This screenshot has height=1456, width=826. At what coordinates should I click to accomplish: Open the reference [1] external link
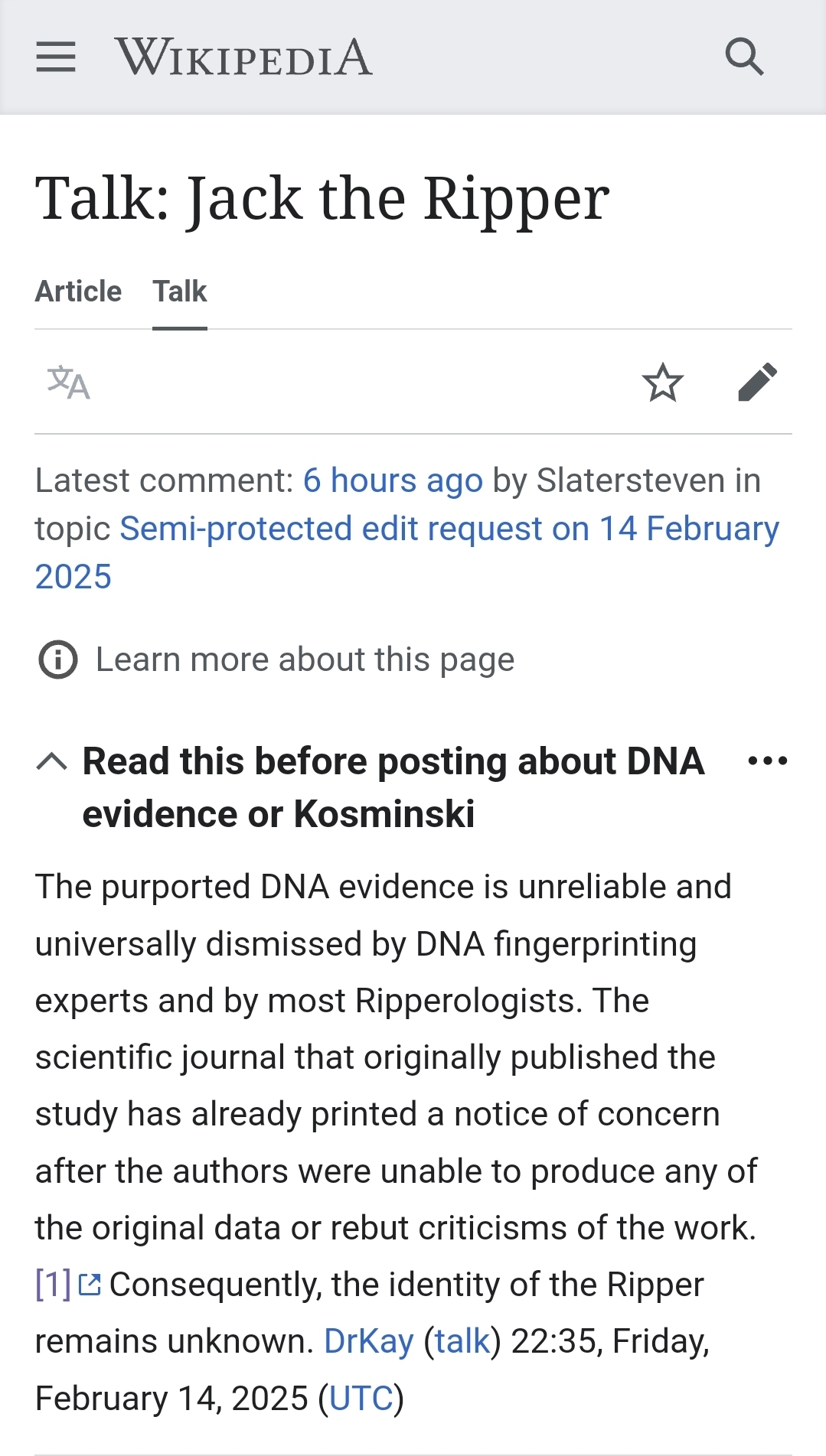coord(53,1285)
